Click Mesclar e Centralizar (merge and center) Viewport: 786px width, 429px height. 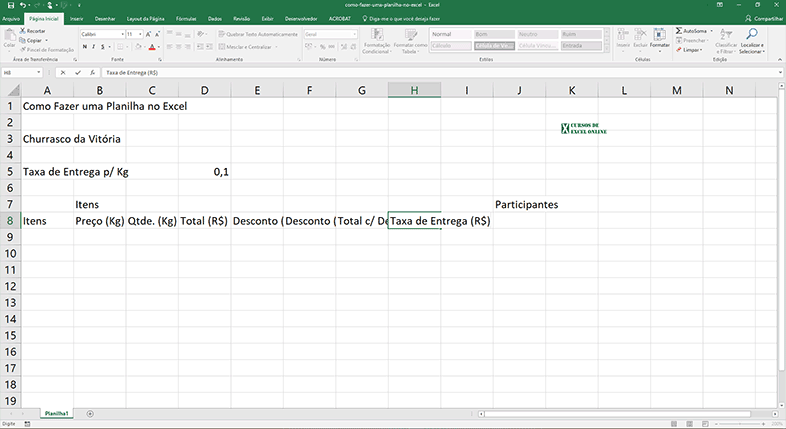(x=245, y=47)
